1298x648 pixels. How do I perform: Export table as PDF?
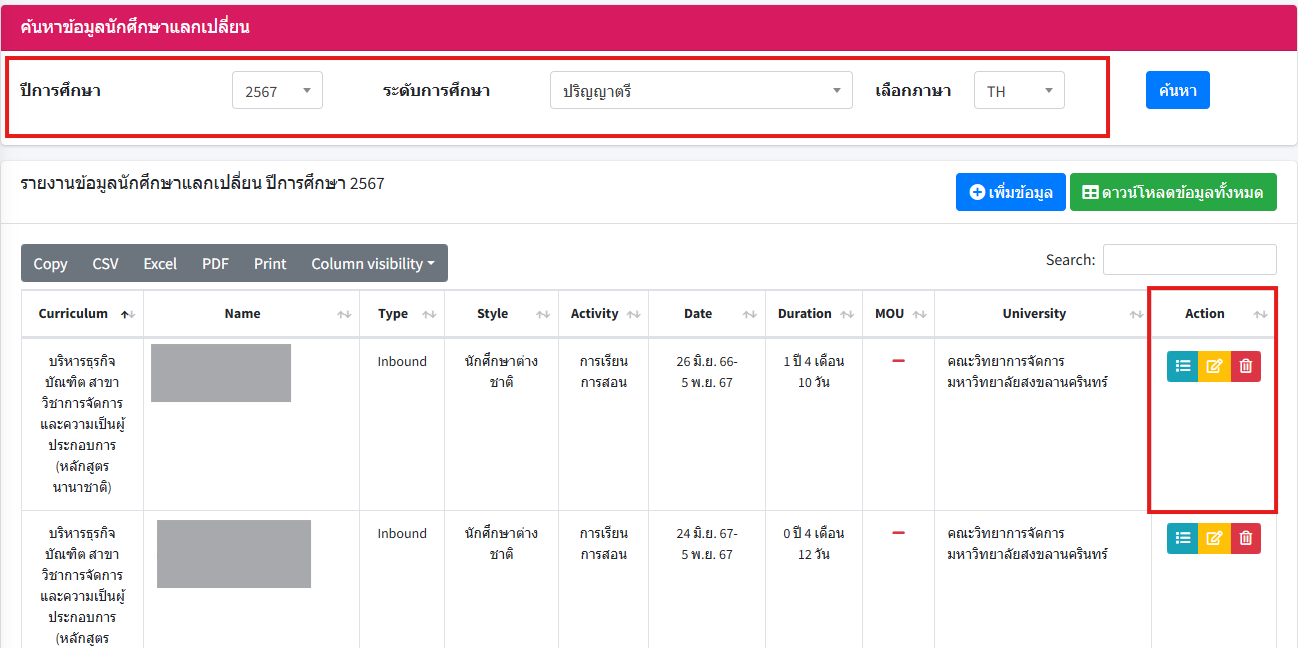coord(215,264)
